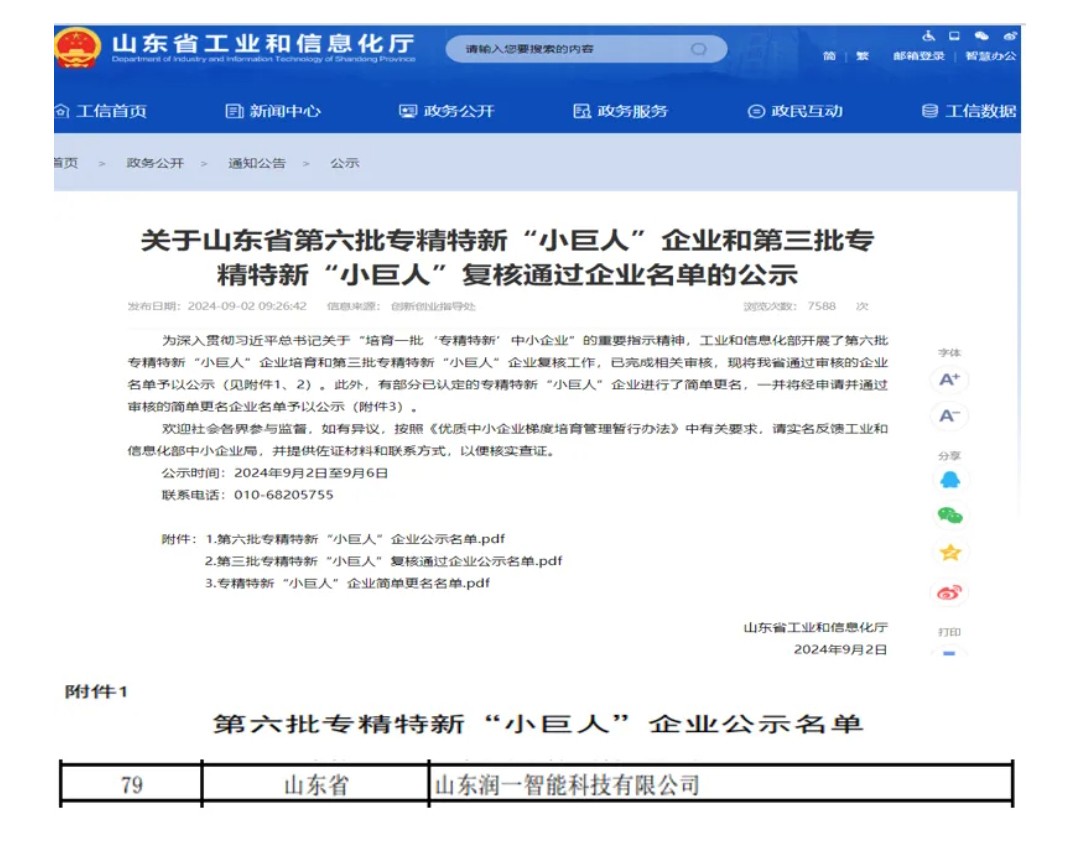This screenshot has height=864, width=1080.
Task: Click the source label 创新创业指导处
Action: tap(433, 306)
